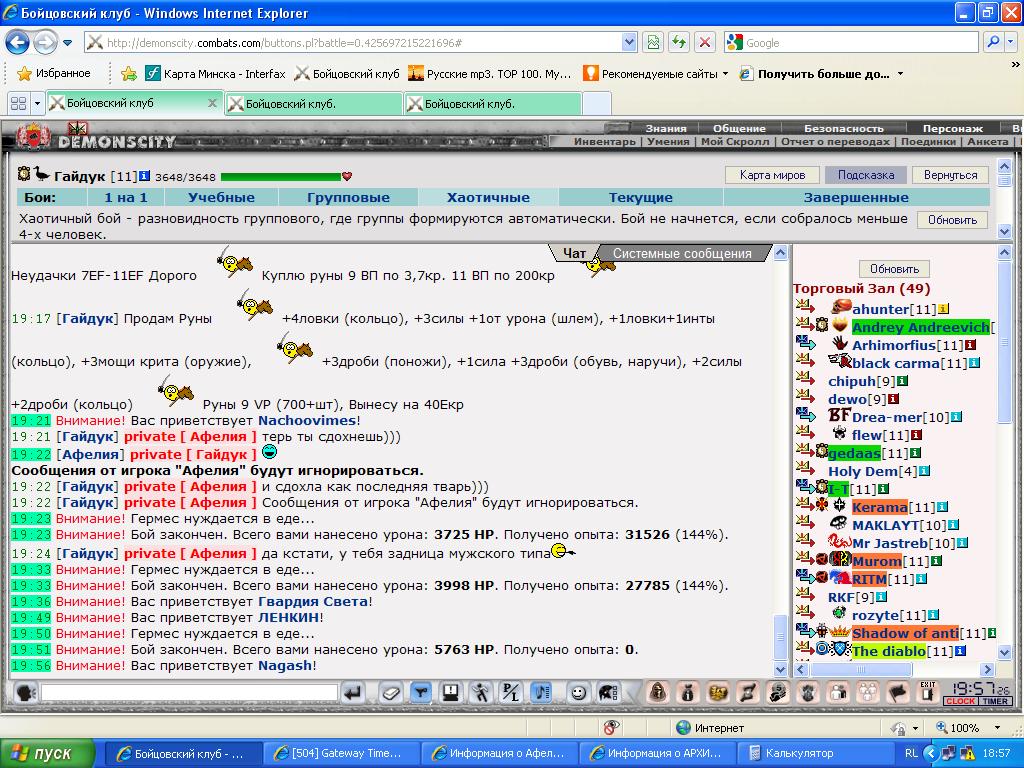Image resolution: width=1024 pixels, height=768 pixels.
Task: Open info icon for Holy Dem
Action: [924, 471]
